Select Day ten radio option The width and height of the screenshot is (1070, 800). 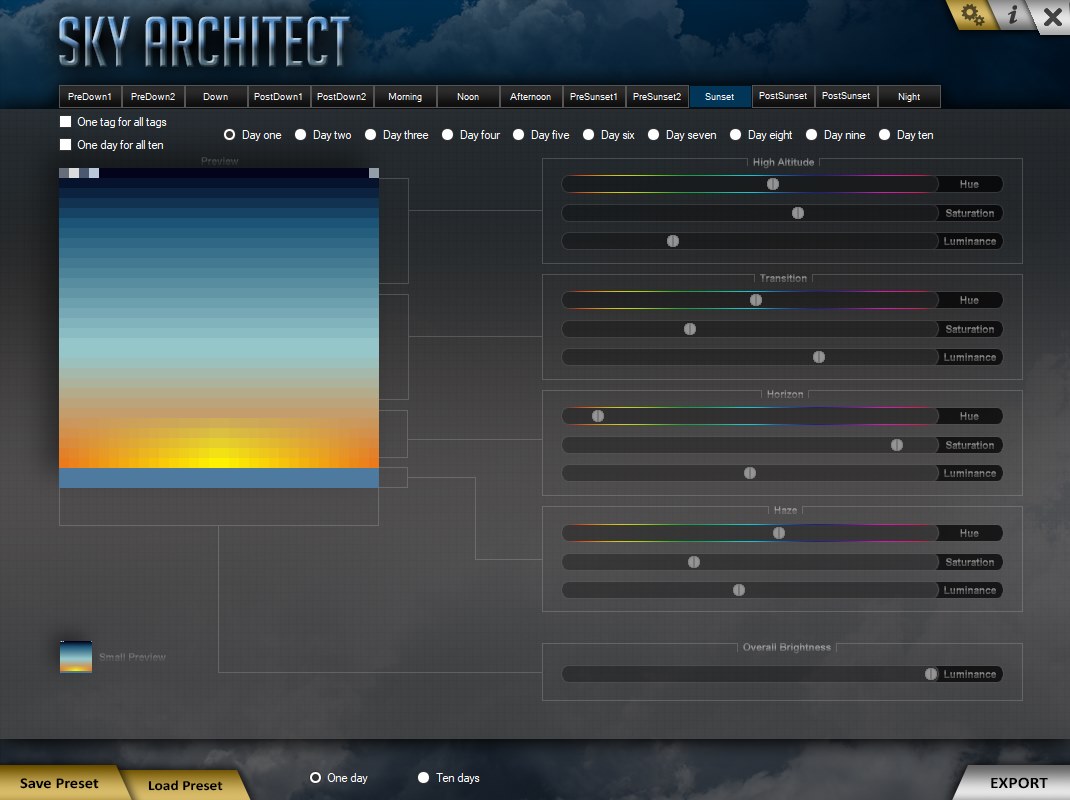886,135
